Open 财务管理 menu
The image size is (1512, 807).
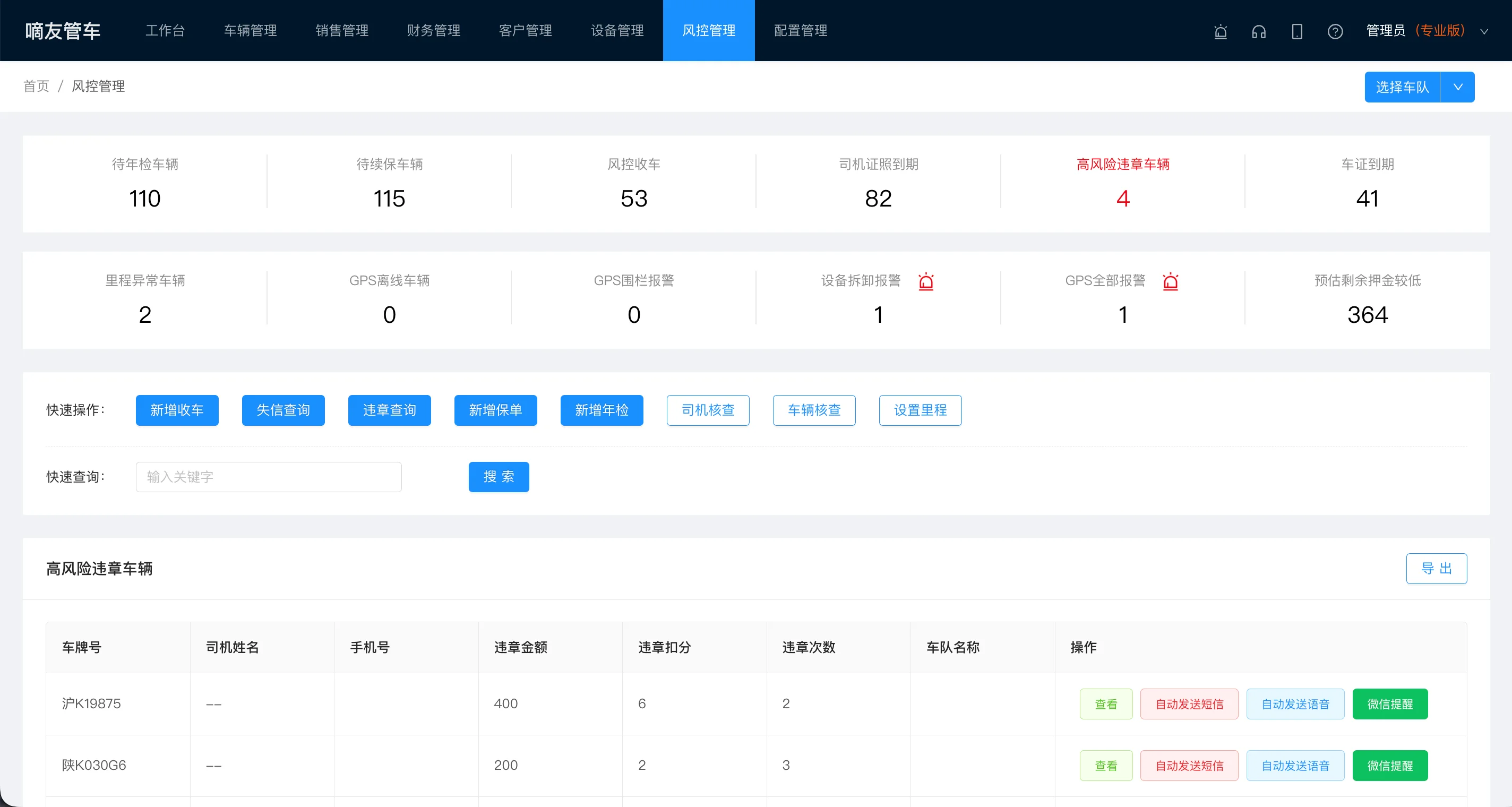pos(434,30)
